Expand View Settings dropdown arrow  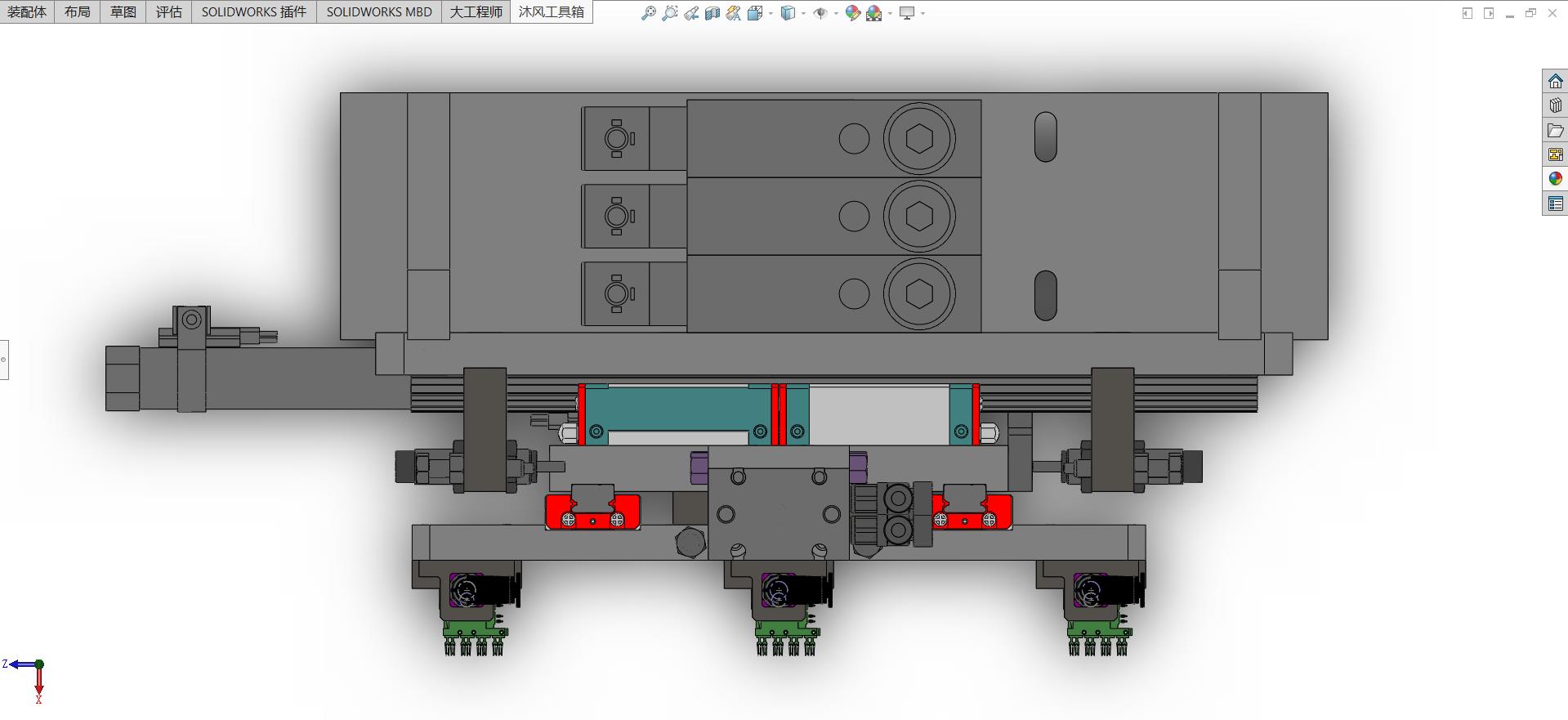click(x=922, y=13)
